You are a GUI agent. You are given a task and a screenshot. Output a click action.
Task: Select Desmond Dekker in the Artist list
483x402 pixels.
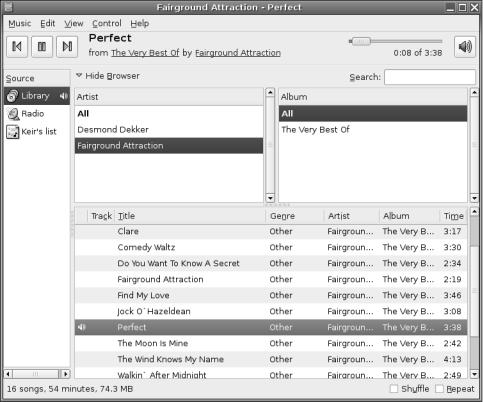(x=169, y=130)
